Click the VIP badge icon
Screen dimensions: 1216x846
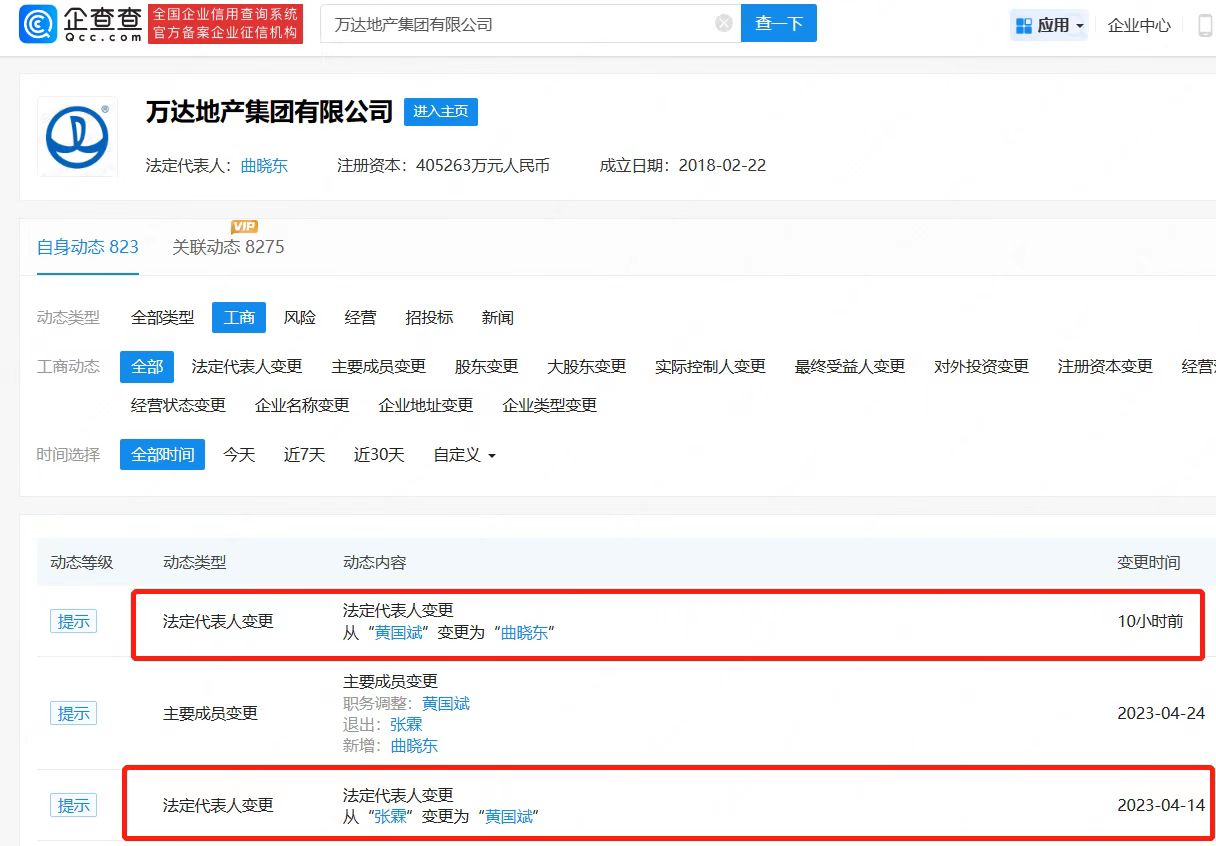[245, 226]
